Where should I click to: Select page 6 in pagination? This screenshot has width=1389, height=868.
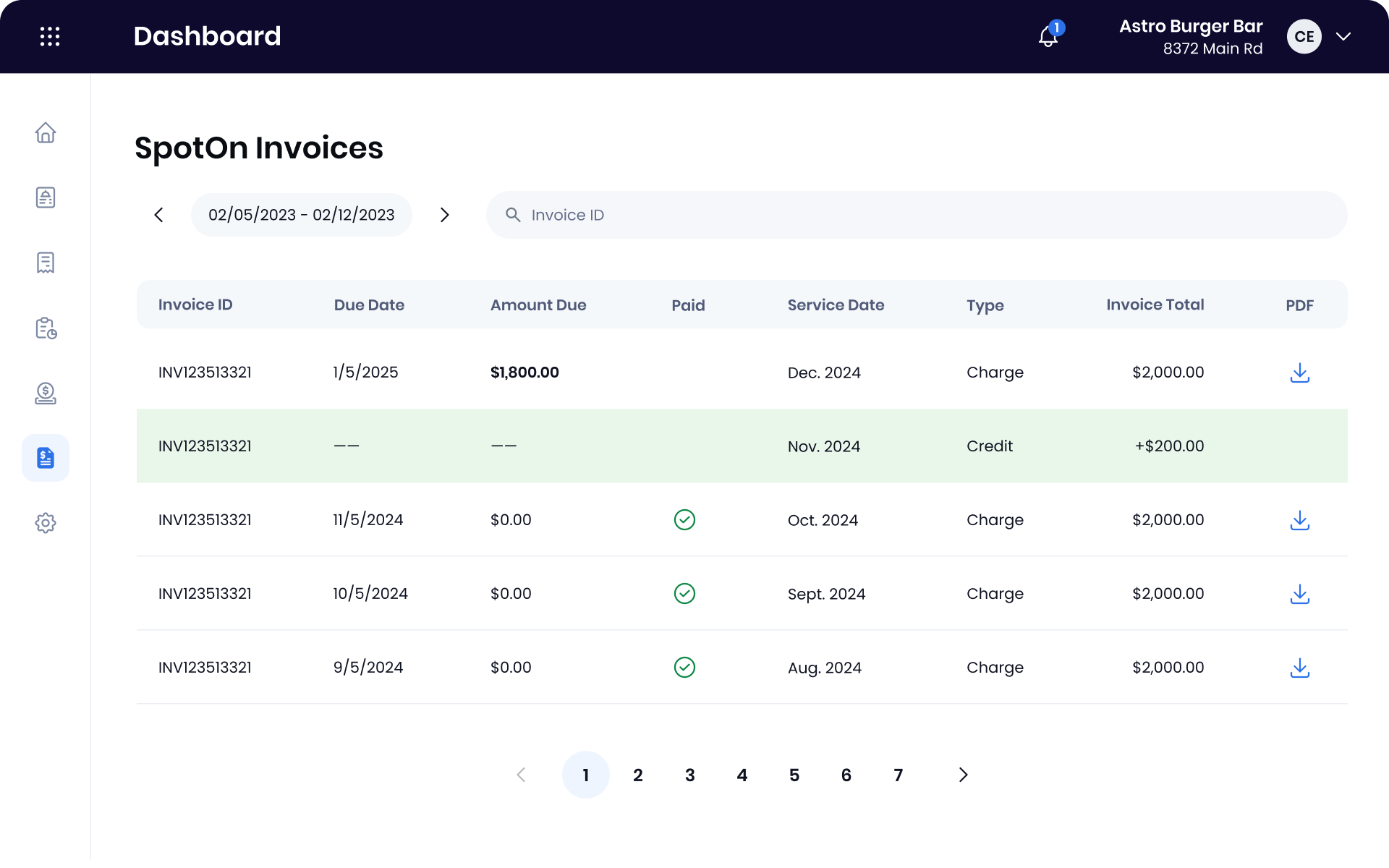pos(846,775)
